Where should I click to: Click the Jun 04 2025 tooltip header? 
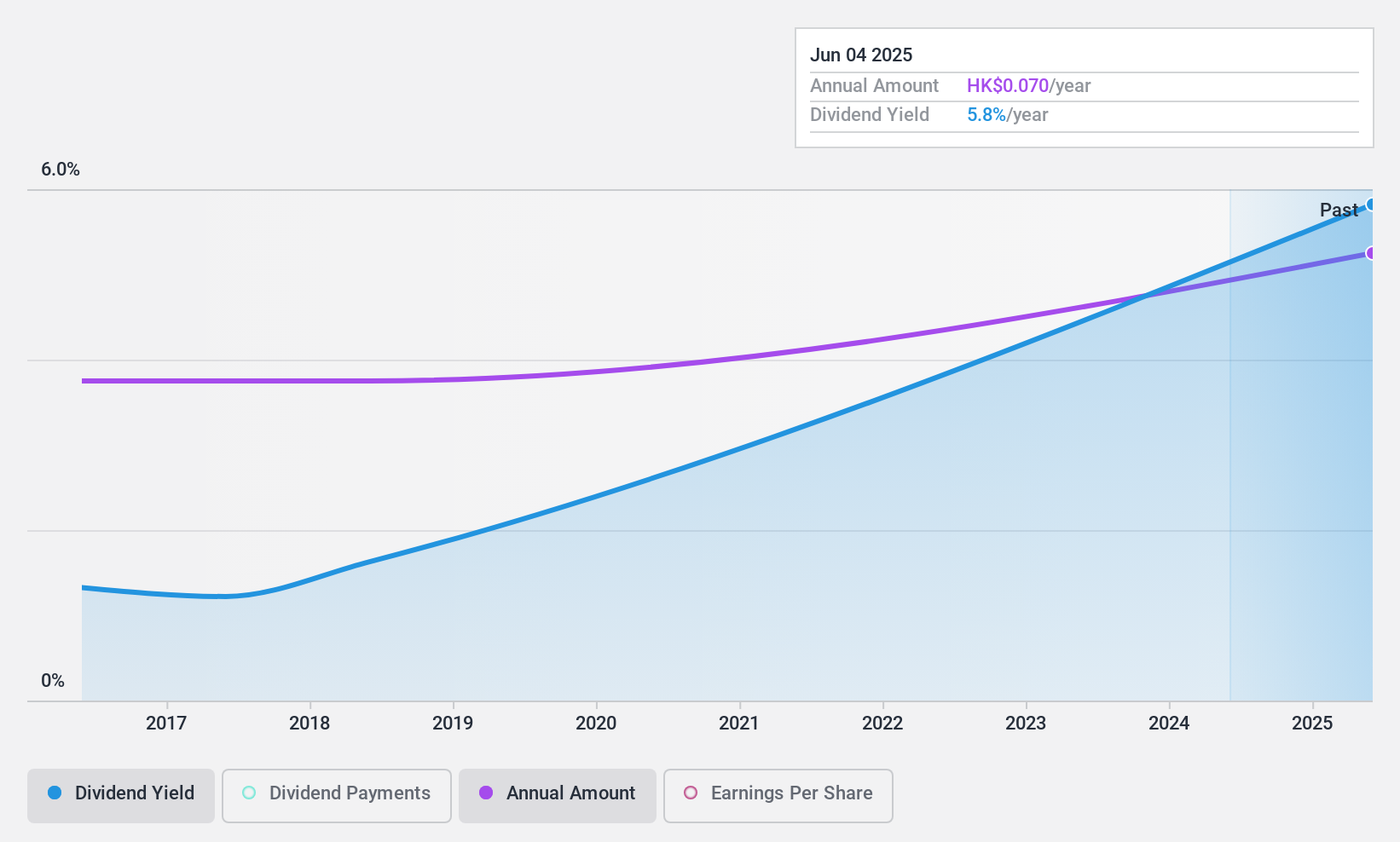point(862,55)
